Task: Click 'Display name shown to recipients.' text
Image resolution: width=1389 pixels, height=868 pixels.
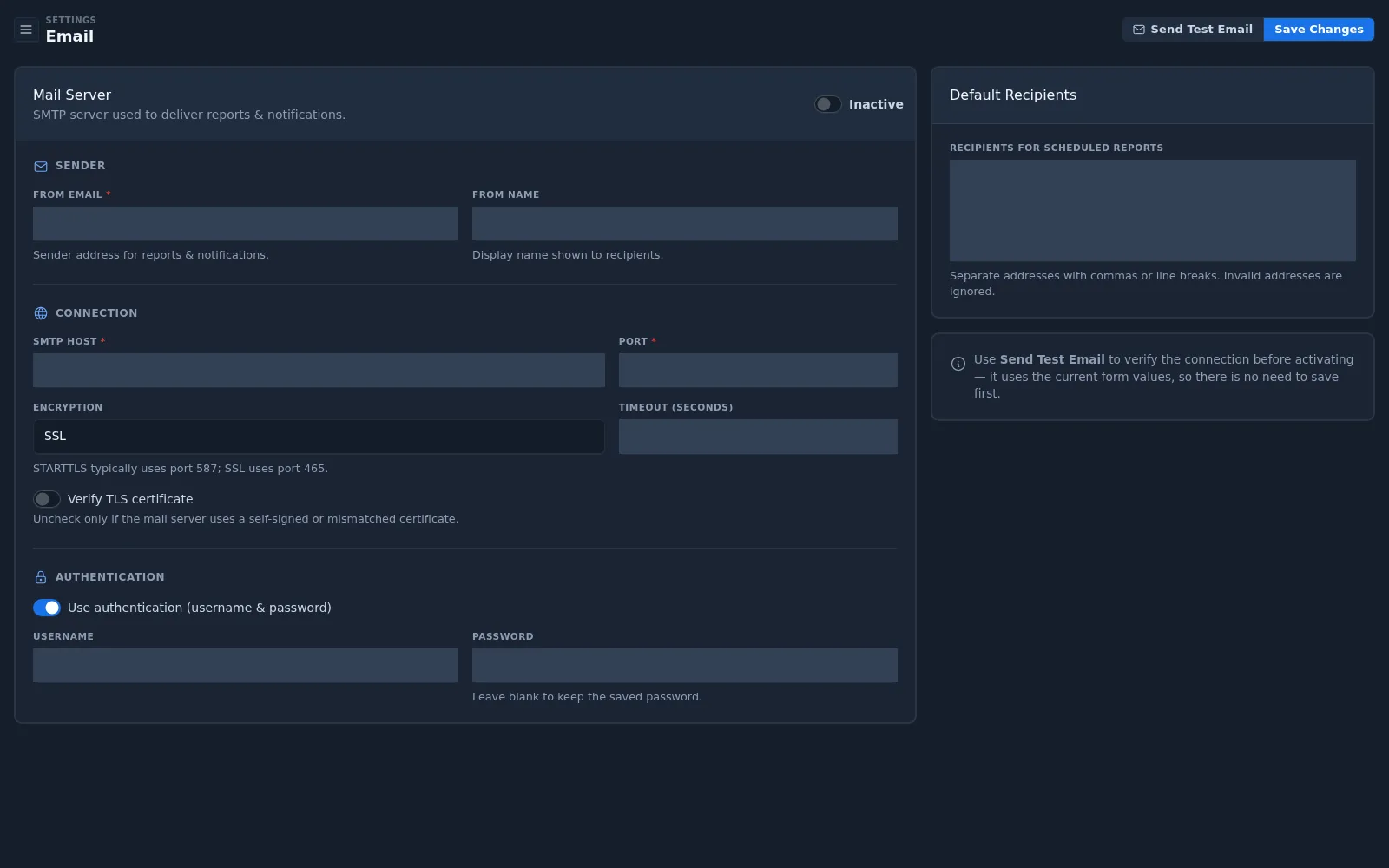Action: coord(568,255)
